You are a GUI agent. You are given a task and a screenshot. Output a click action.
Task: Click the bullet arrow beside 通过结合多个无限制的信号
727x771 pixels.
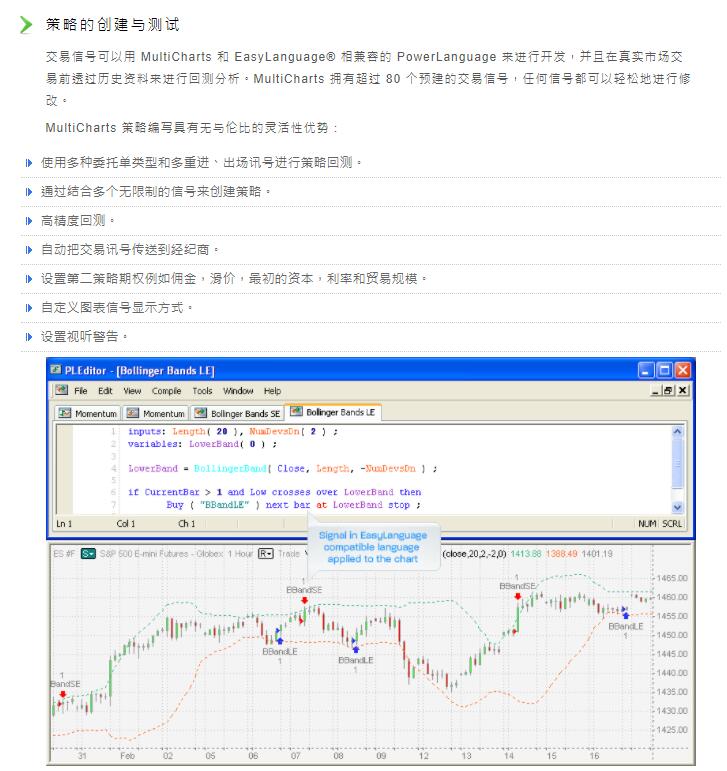tap(29, 192)
